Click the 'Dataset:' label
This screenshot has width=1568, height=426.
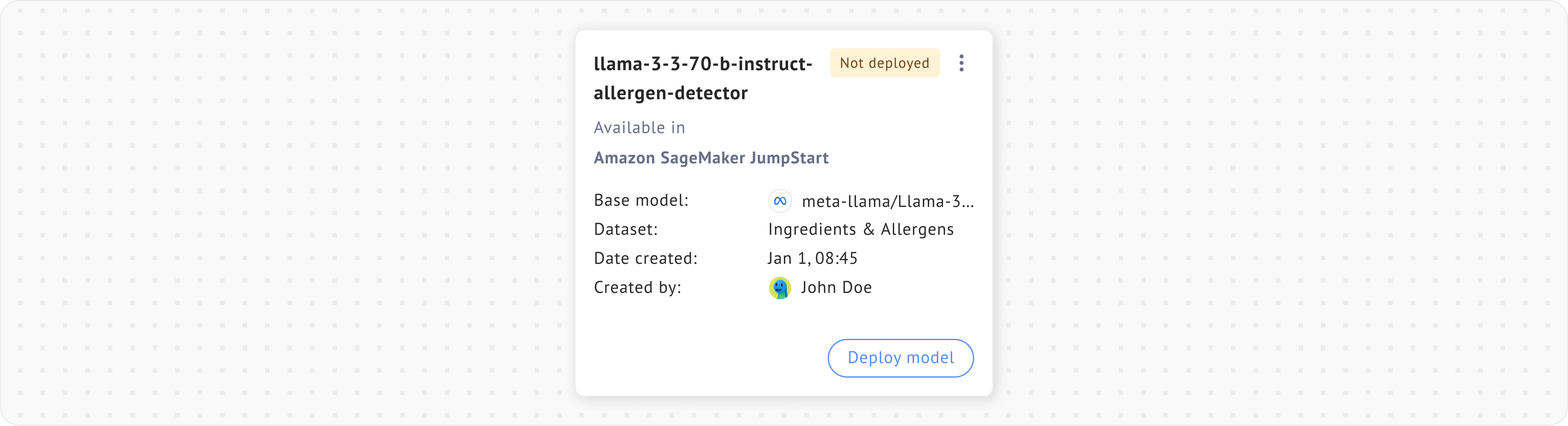click(626, 230)
